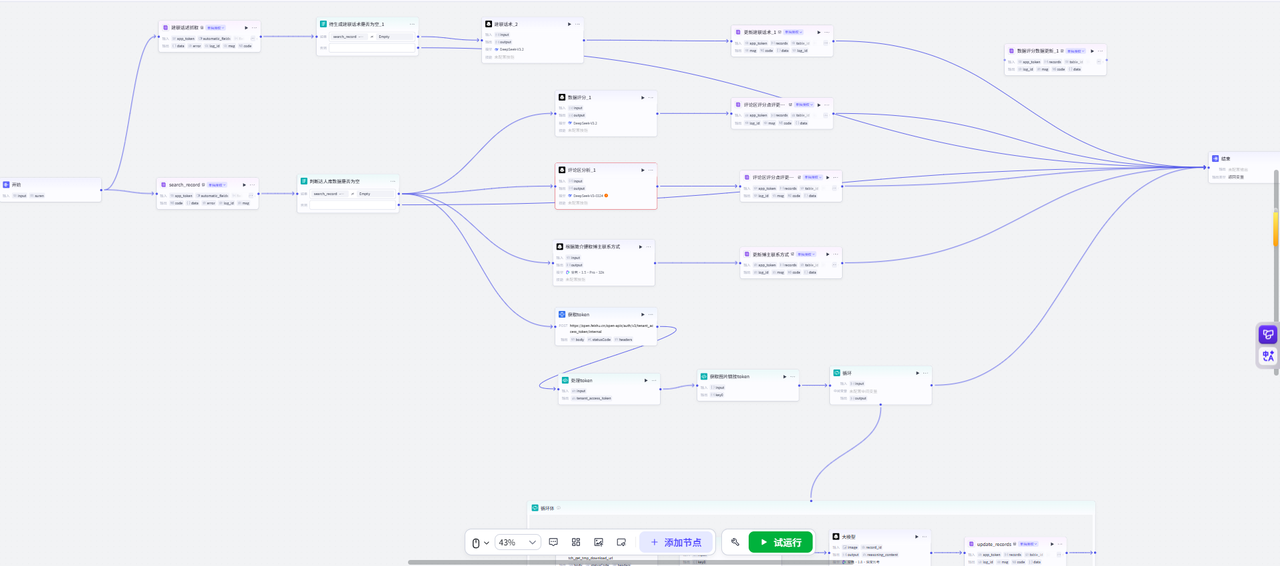Click the warning dot in 评论区分析_1 node

(x=606, y=195)
